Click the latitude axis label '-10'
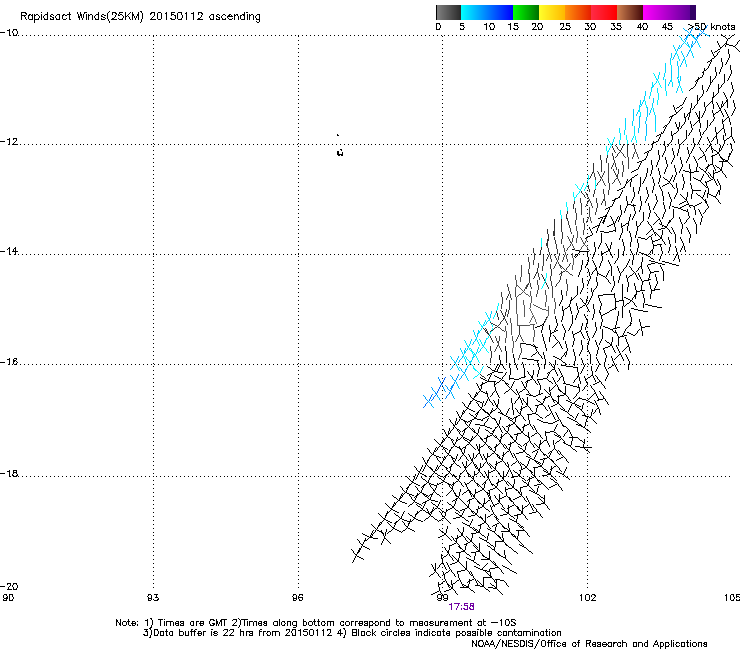Image resolution: width=740 pixels, height=650 pixels. coord(9,33)
